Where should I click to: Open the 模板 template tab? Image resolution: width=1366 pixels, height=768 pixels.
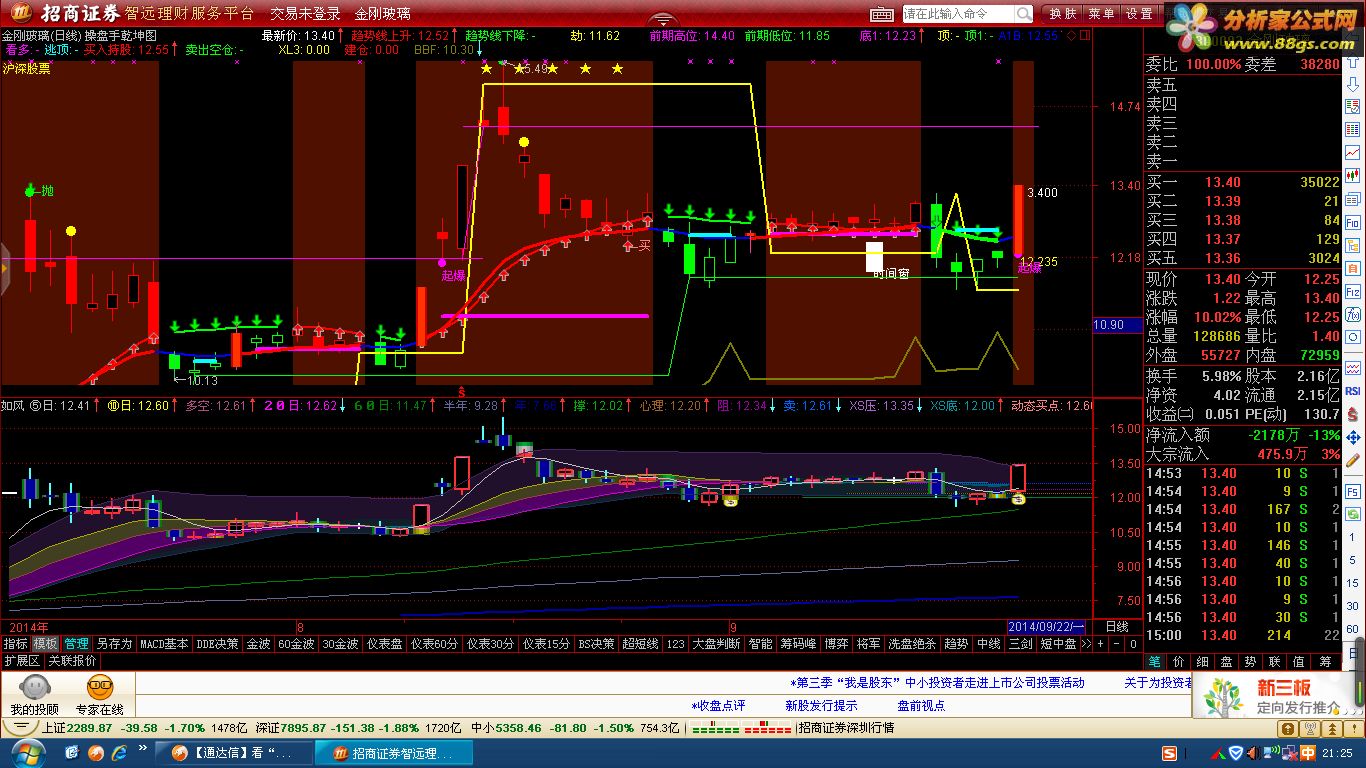pos(46,644)
